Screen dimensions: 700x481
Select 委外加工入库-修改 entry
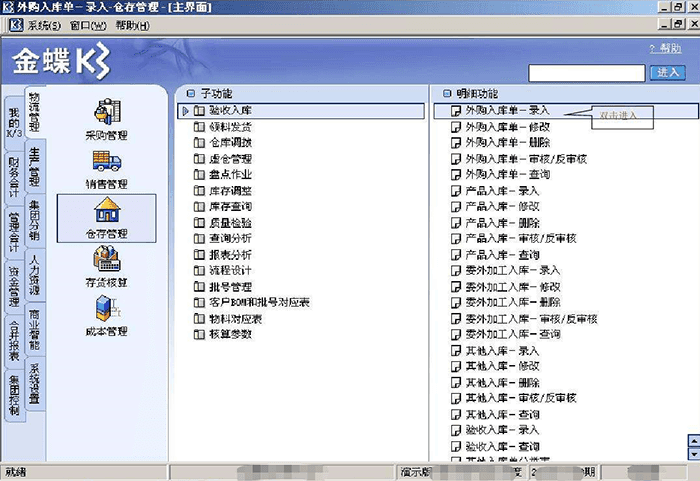click(513, 287)
